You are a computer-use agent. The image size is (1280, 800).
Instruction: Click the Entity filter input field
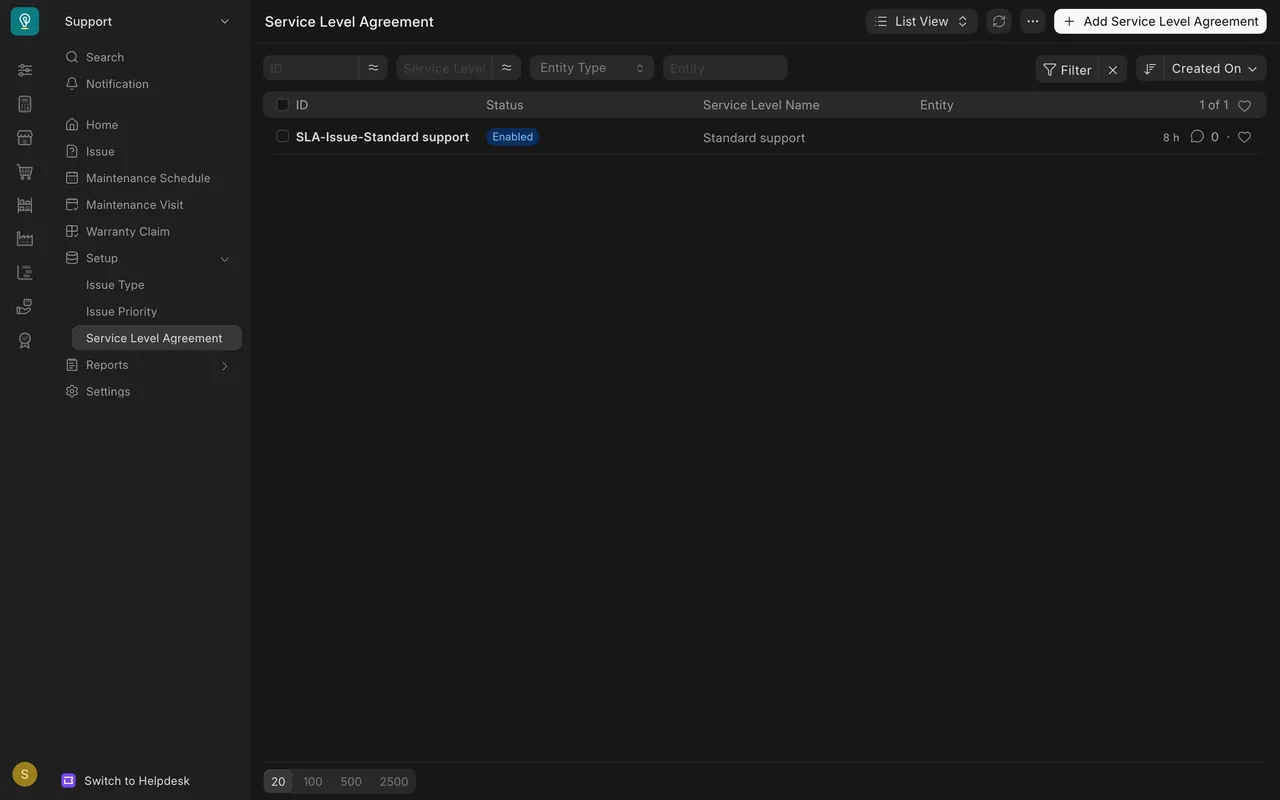(x=725, y=68)
